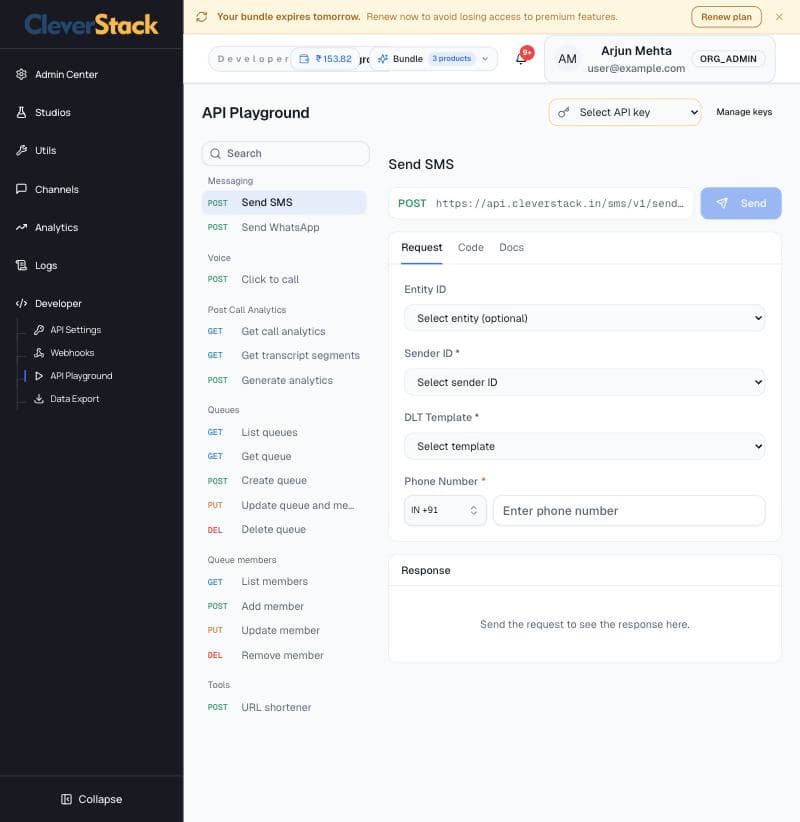Open API Settings key icon
Image resolution: width=800 pixels, height=822 pixels.
click(x=39, y=330)
